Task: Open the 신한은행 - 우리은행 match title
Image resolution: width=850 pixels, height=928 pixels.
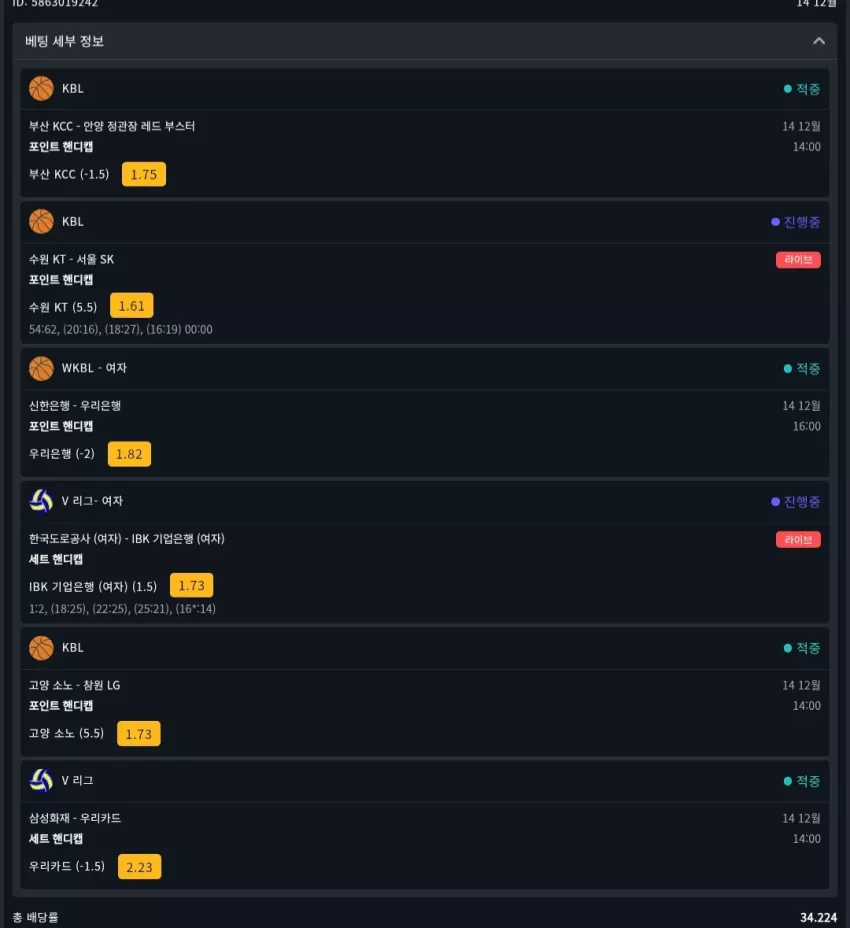Action: click(75, 405)
